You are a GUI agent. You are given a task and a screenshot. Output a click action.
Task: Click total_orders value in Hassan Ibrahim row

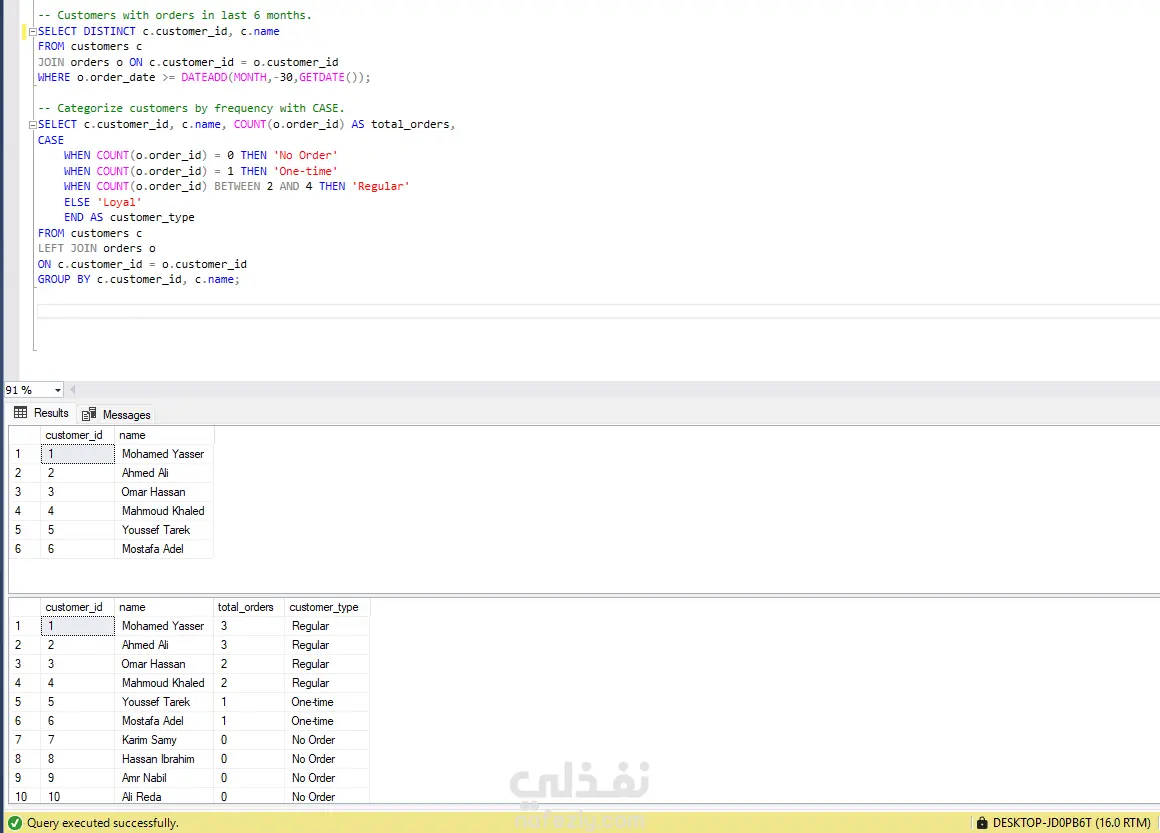point(249,759)
